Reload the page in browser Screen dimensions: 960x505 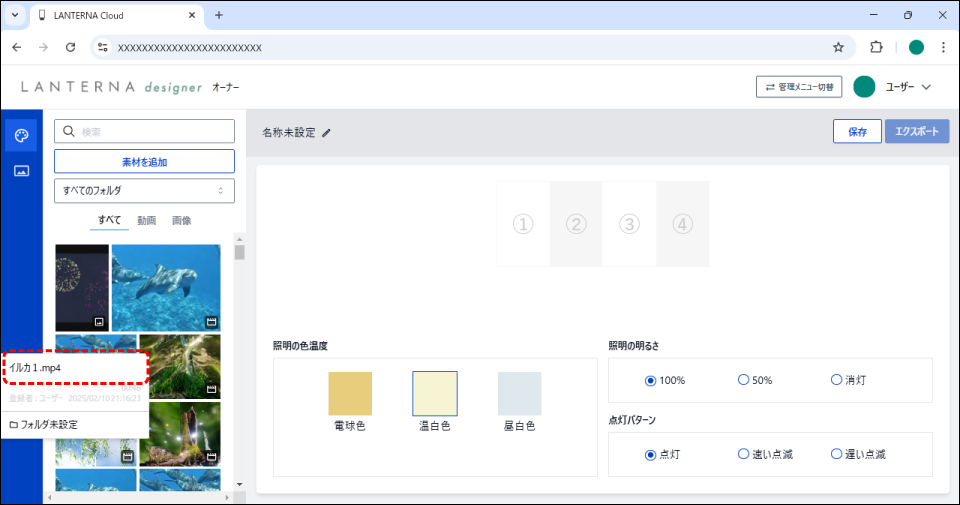pos(70,47)
